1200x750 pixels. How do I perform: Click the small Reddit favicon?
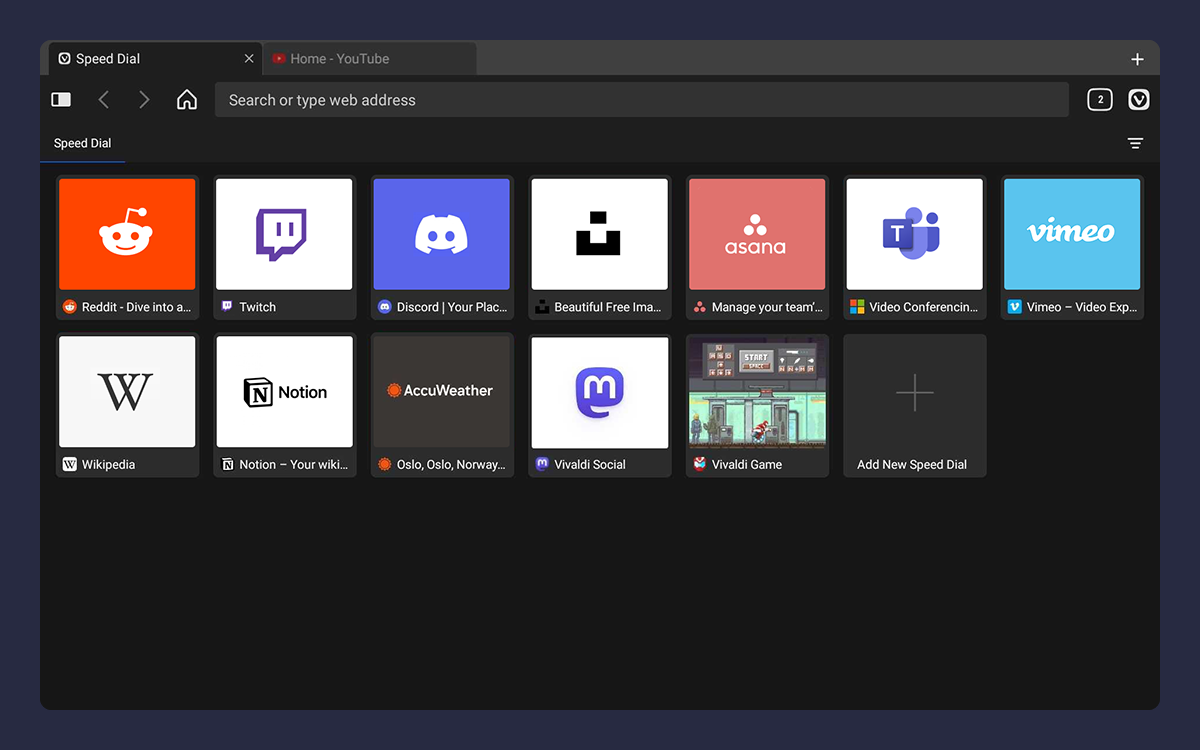click(70, 307)
